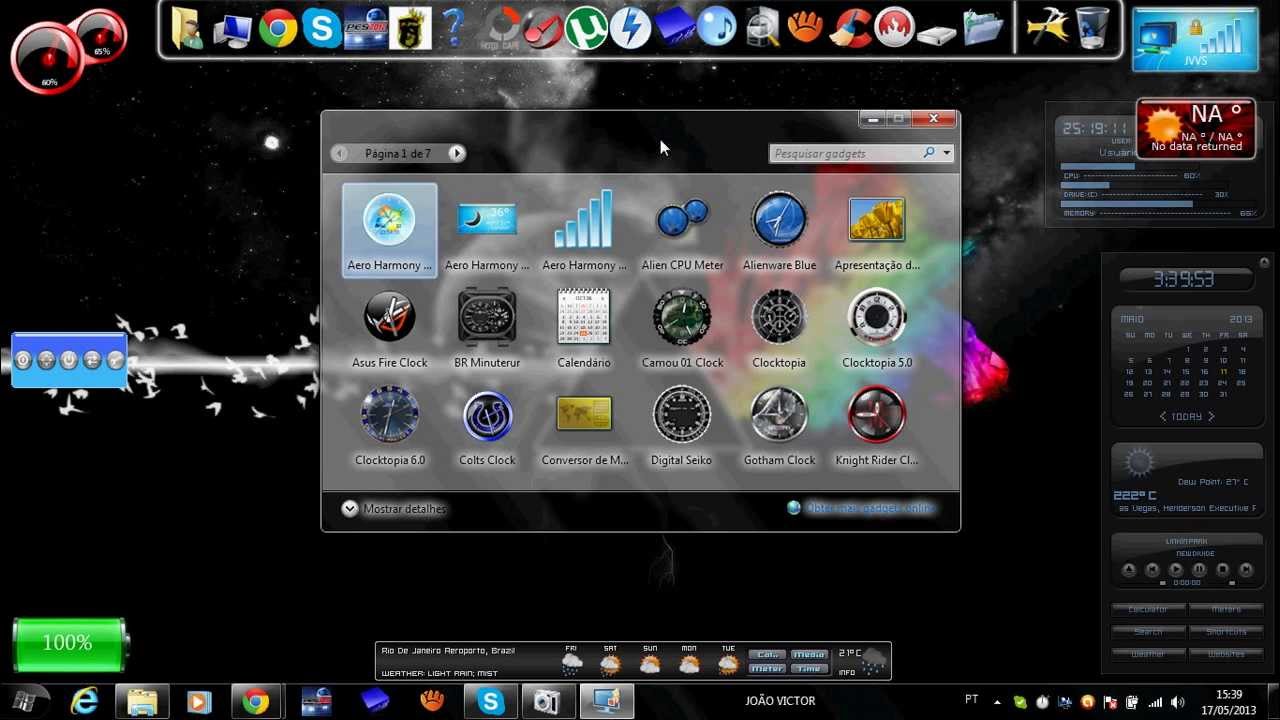Click the TODAY label in calendar gadget
The image size is (1280, 720).
[1186, 416]
